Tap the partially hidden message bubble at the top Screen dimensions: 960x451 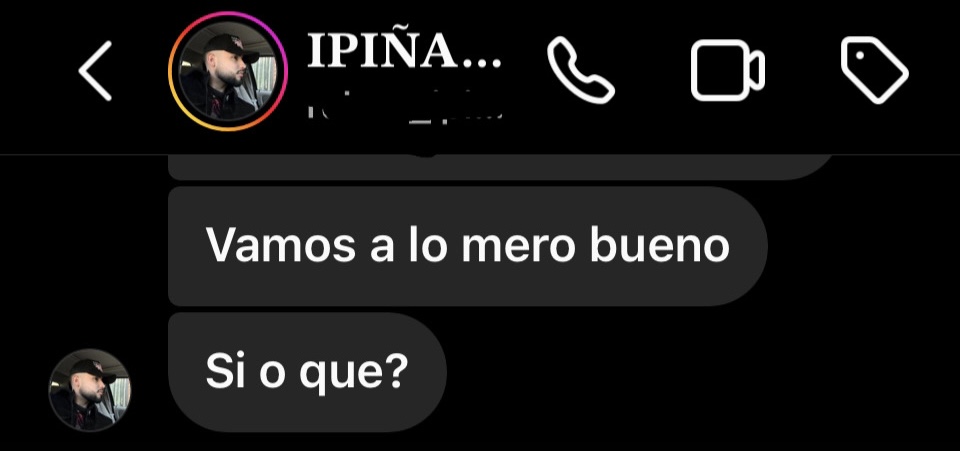tap(501, 168)
